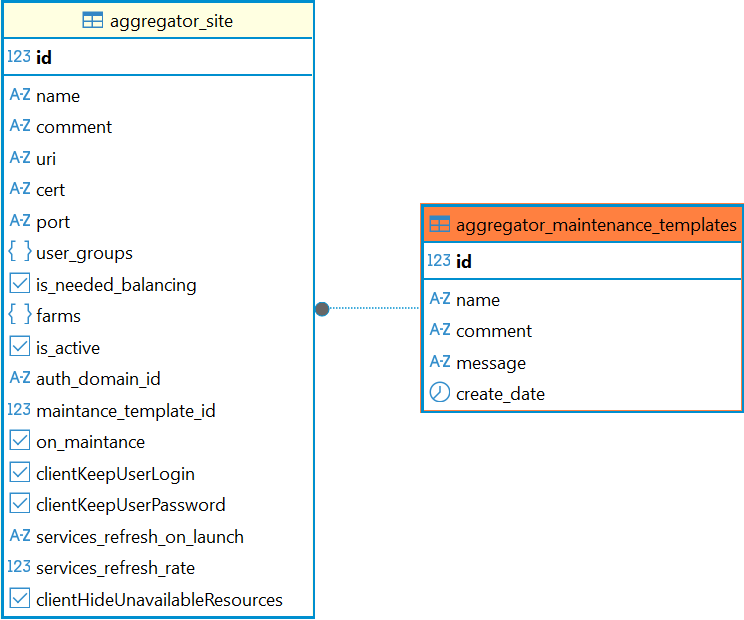
Task: Select the services_refresh_rate column
Action: [115, 568]
